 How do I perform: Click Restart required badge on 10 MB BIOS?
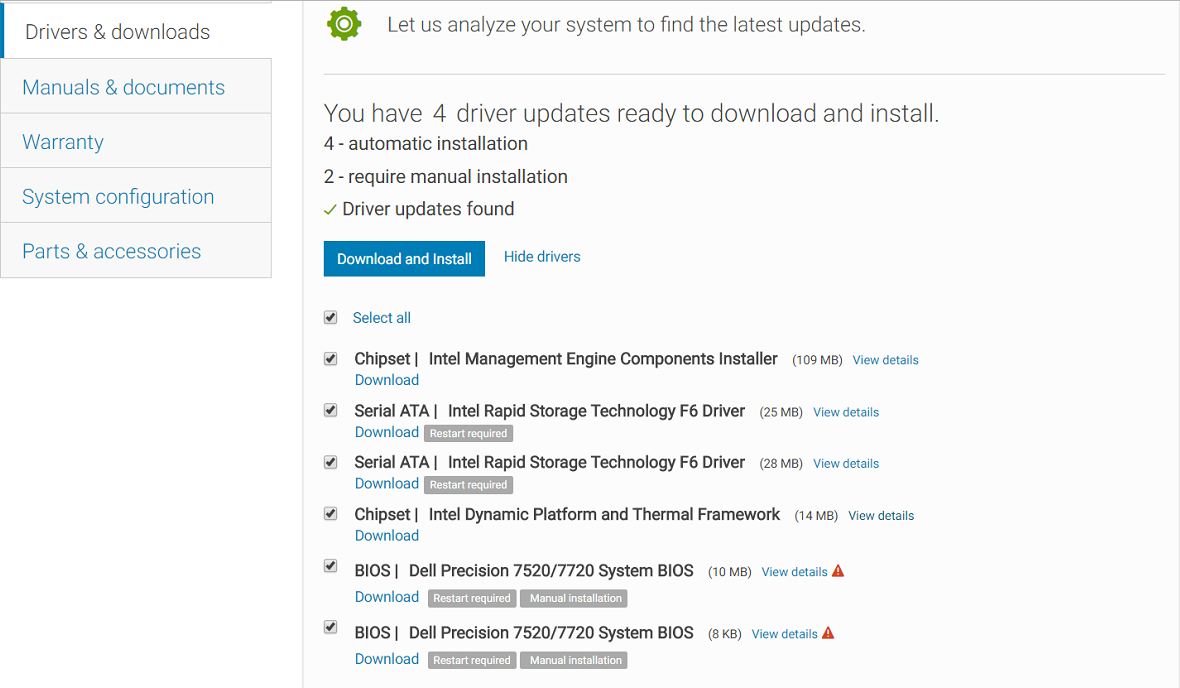coord(472,598)
